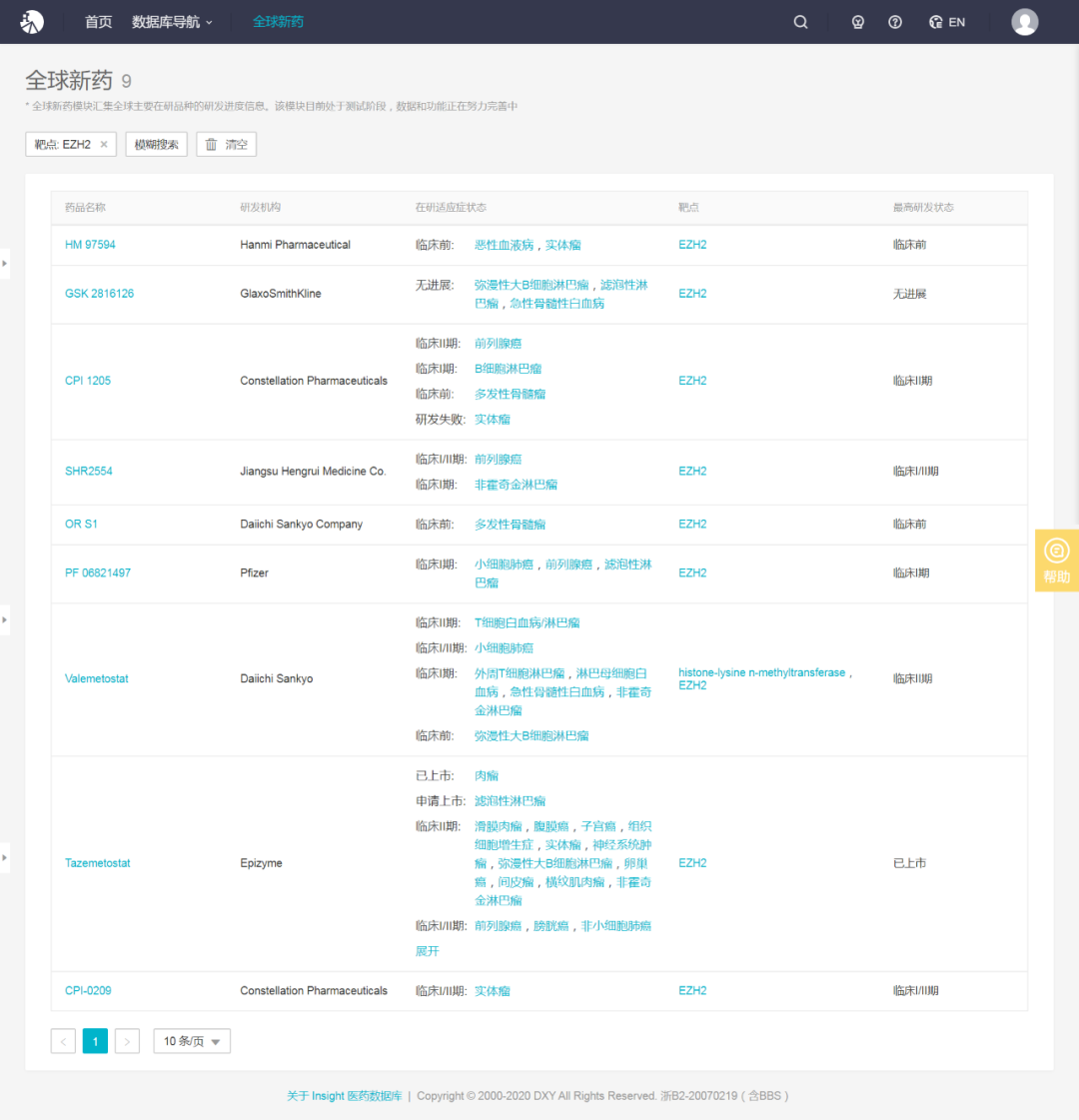Expand the middle left side panel arrow
The height and width of the screenshot is (1120, 1079).
click(4, 620)
